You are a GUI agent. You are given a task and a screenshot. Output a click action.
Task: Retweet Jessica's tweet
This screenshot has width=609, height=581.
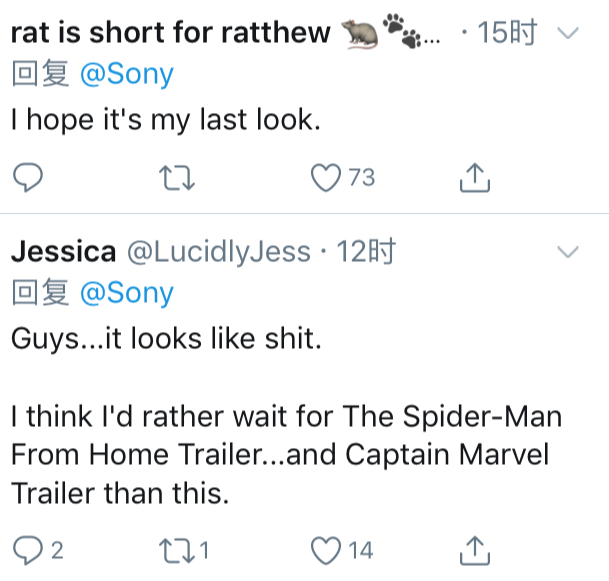coord(177,550)
